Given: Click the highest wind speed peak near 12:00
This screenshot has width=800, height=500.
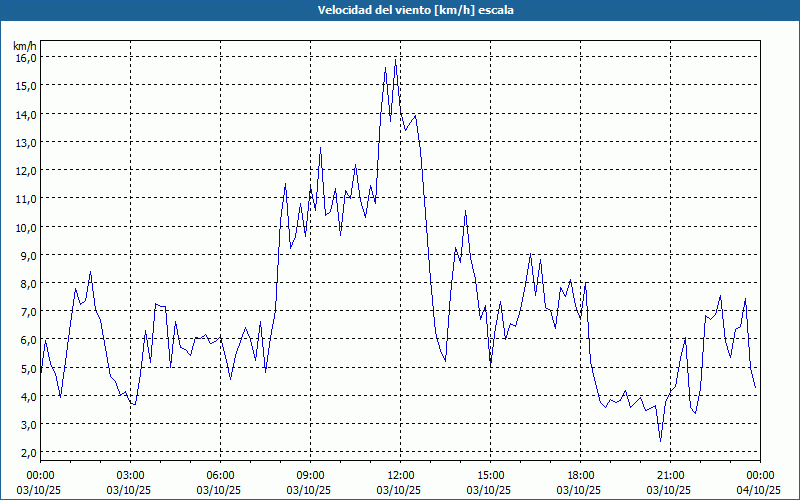Looking at the screenshot, I should 396,63.
